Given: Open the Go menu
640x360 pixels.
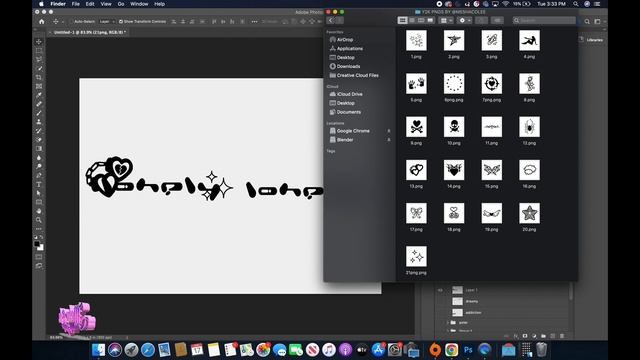Looking at the screenshot, I should pos(121,4).
